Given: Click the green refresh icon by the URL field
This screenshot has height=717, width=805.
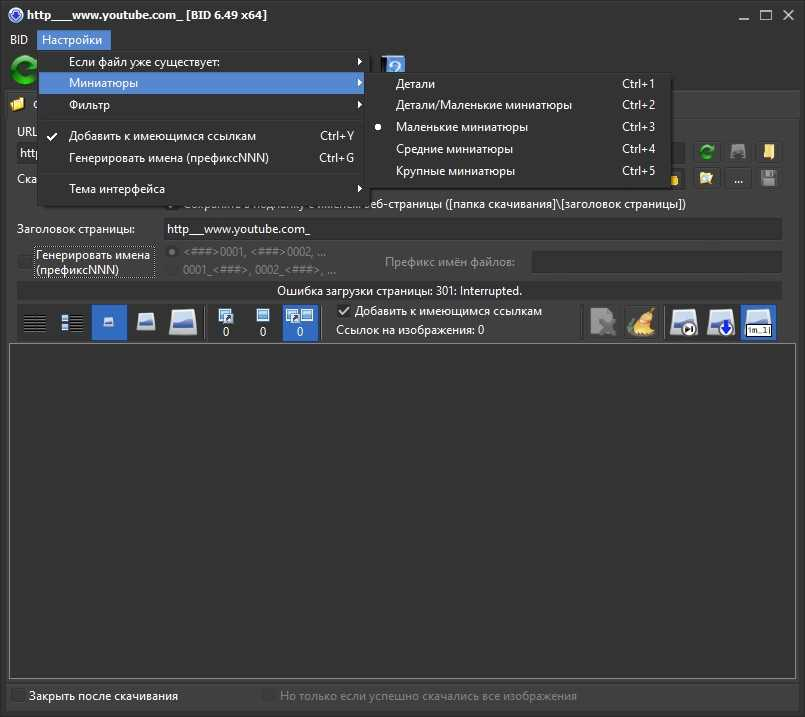Looking at the screenshot, I should 707,151.
